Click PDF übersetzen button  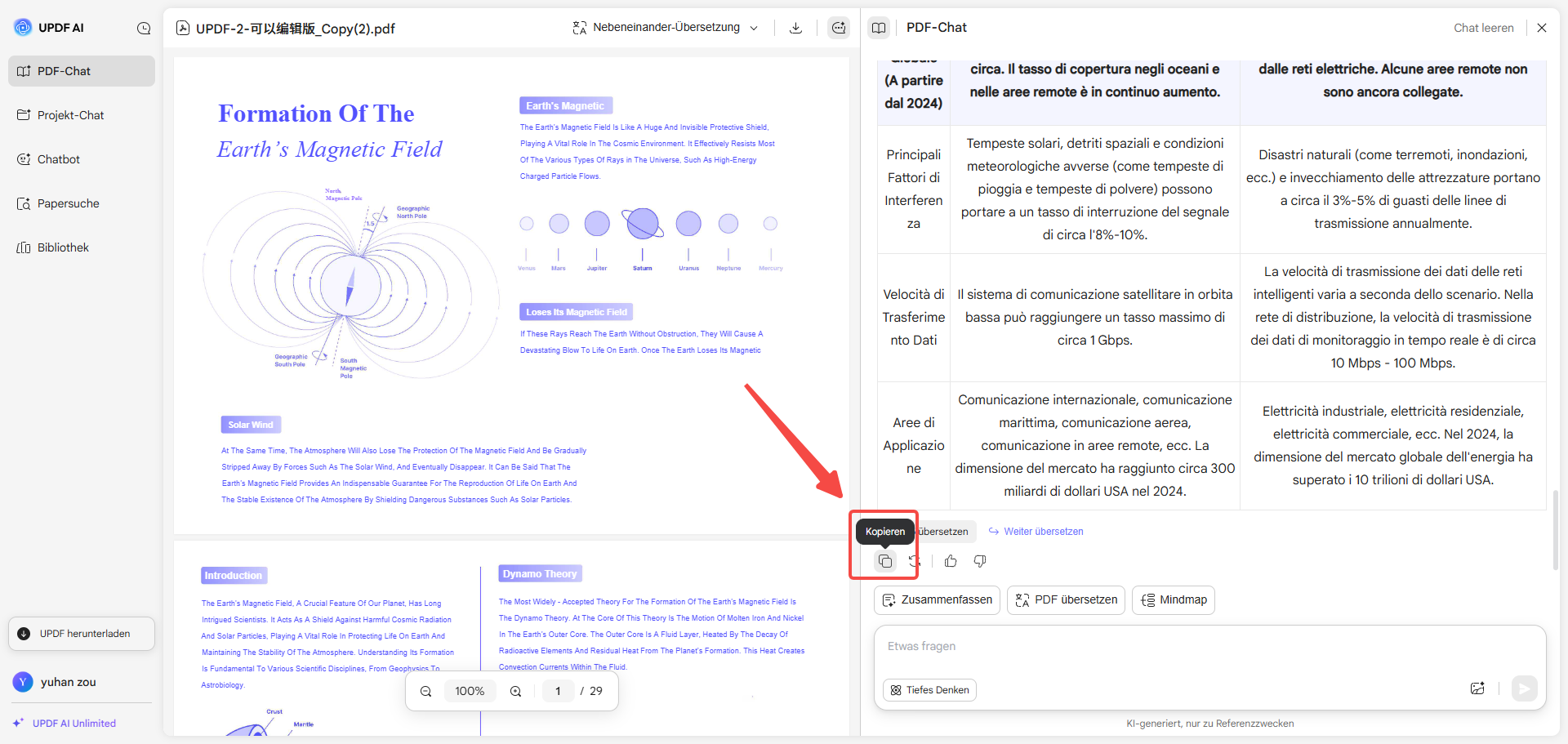[1067, 600]
